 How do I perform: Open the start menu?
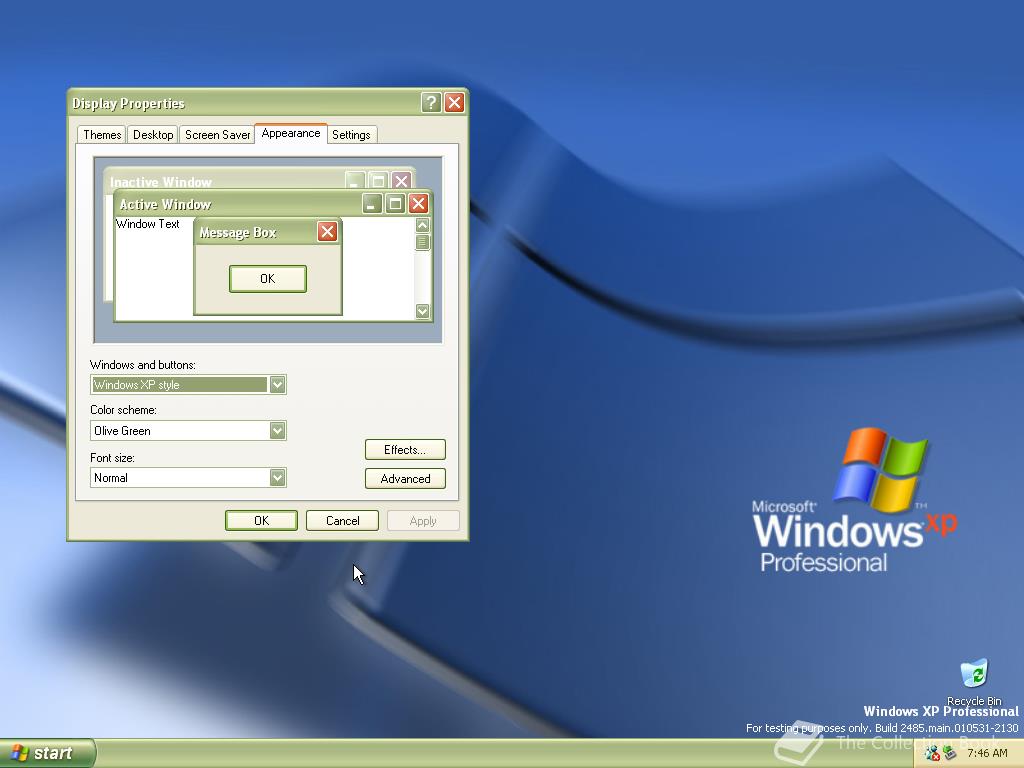click(47, 753)
